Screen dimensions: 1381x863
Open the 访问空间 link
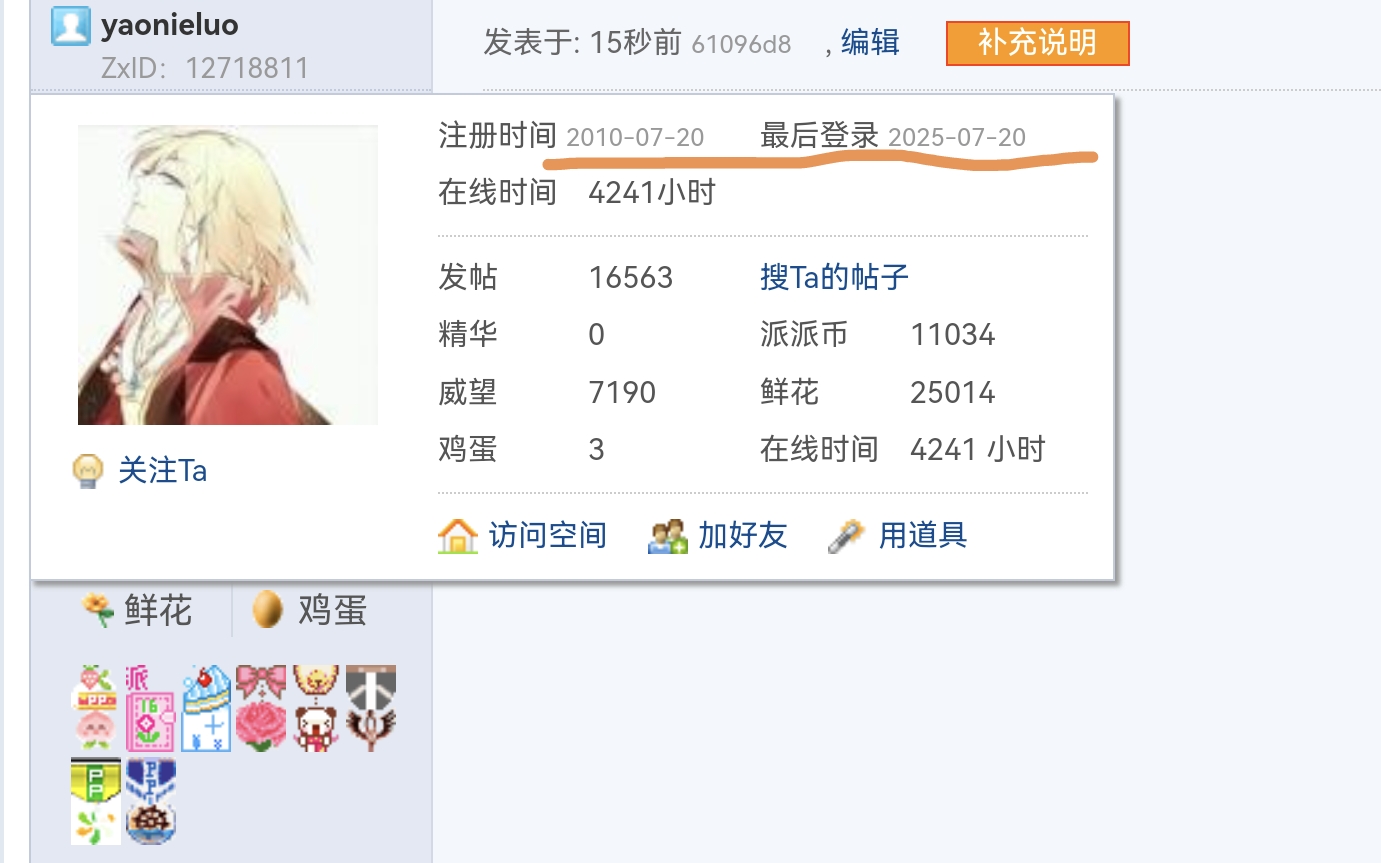[x=547, y=536]
